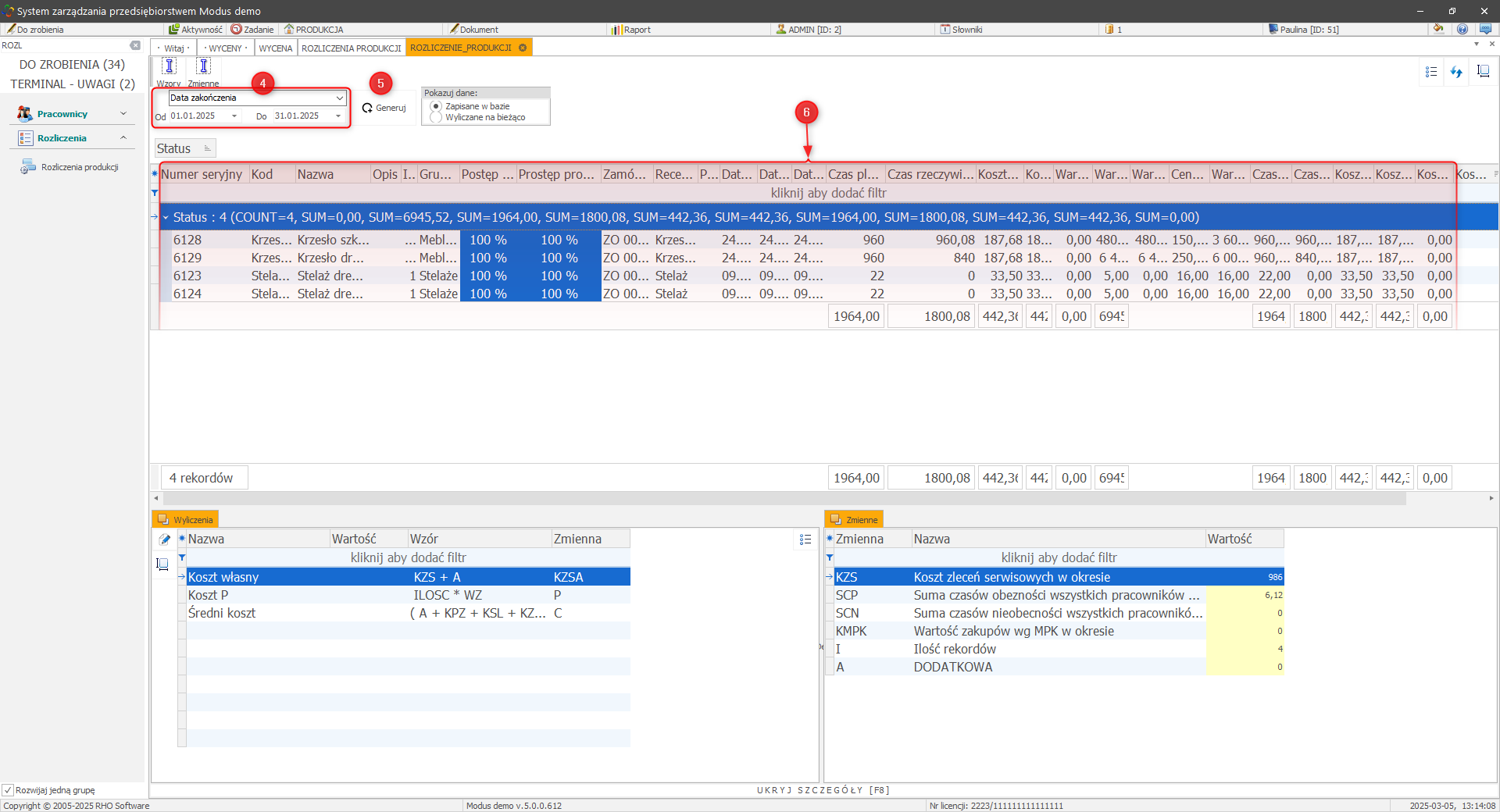Select the 'Wyliczane na bieżąco' radio option
The image size is (1500, 812).
tap(436, 118)
